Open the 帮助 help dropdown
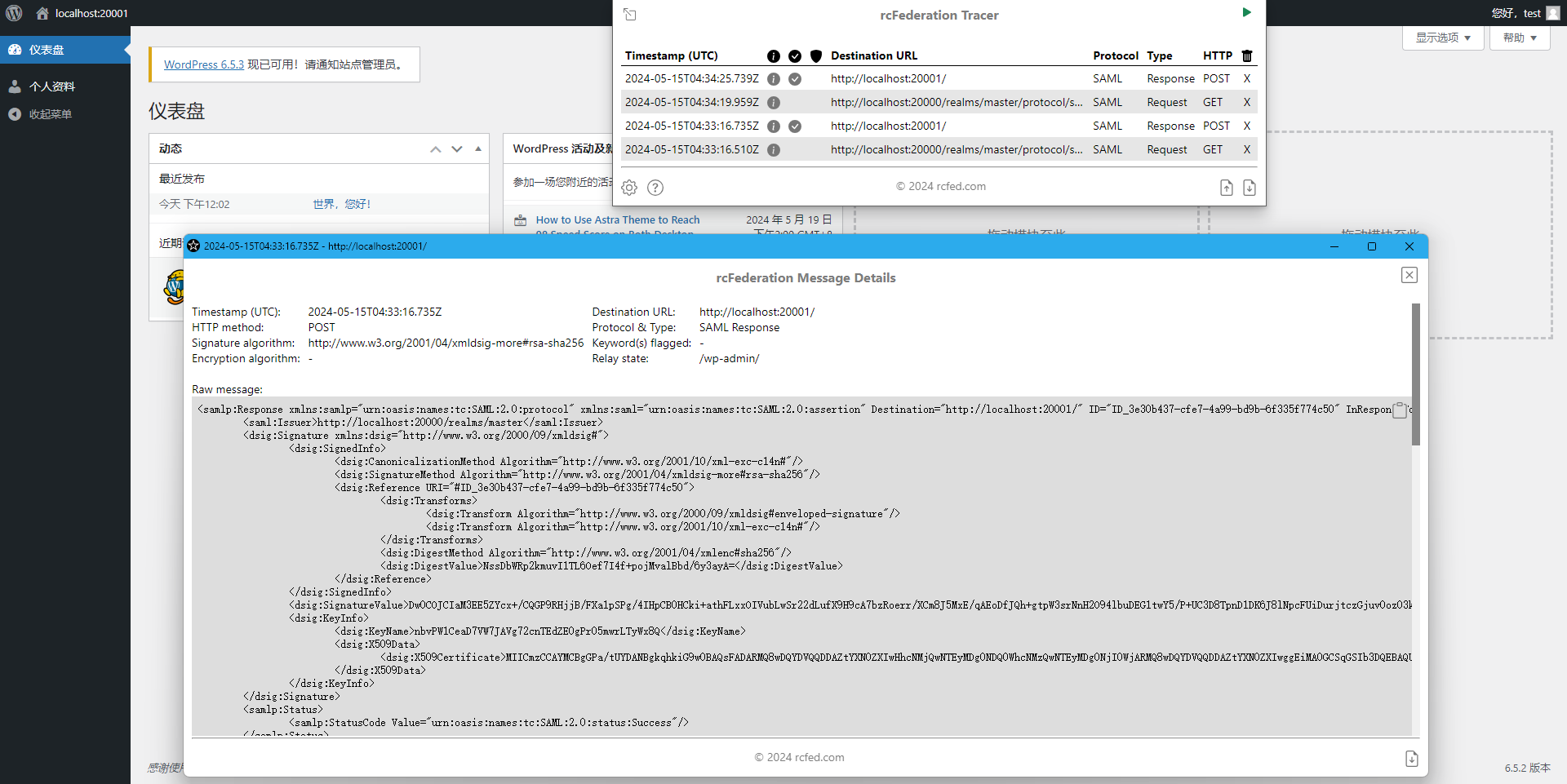The height and width of the screenshot is (784, 1567). coord(1519,38)
